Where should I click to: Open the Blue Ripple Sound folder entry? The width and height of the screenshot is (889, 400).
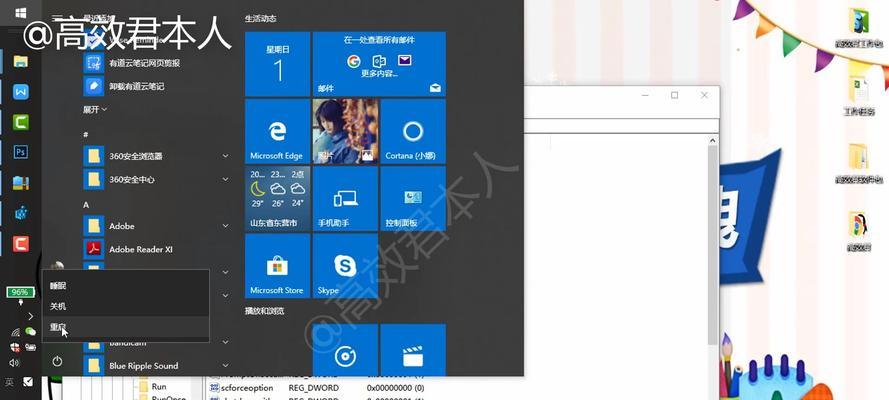(x=158, y=366)
